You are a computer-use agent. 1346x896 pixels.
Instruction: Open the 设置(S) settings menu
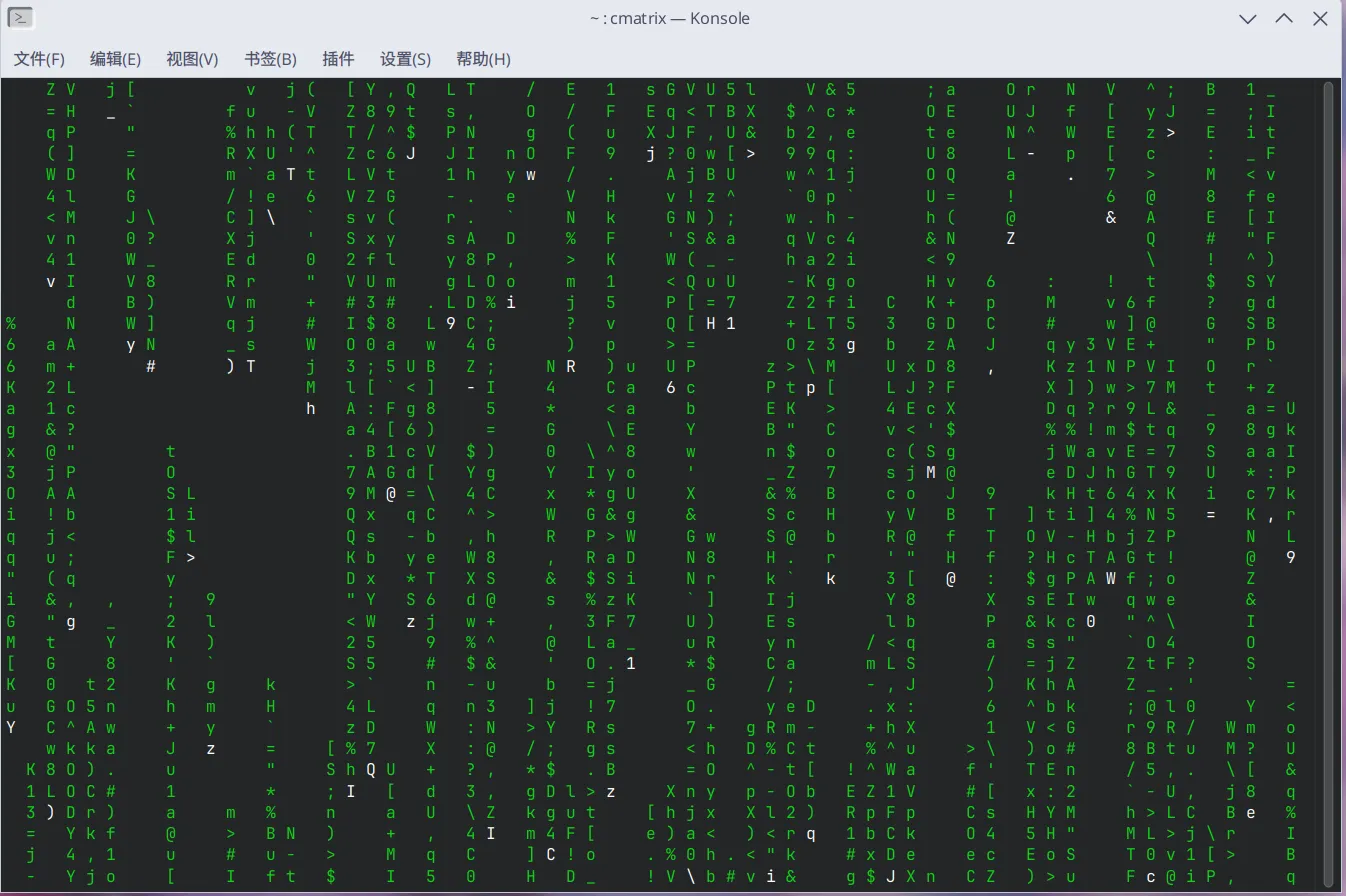[x=405, y=59]
